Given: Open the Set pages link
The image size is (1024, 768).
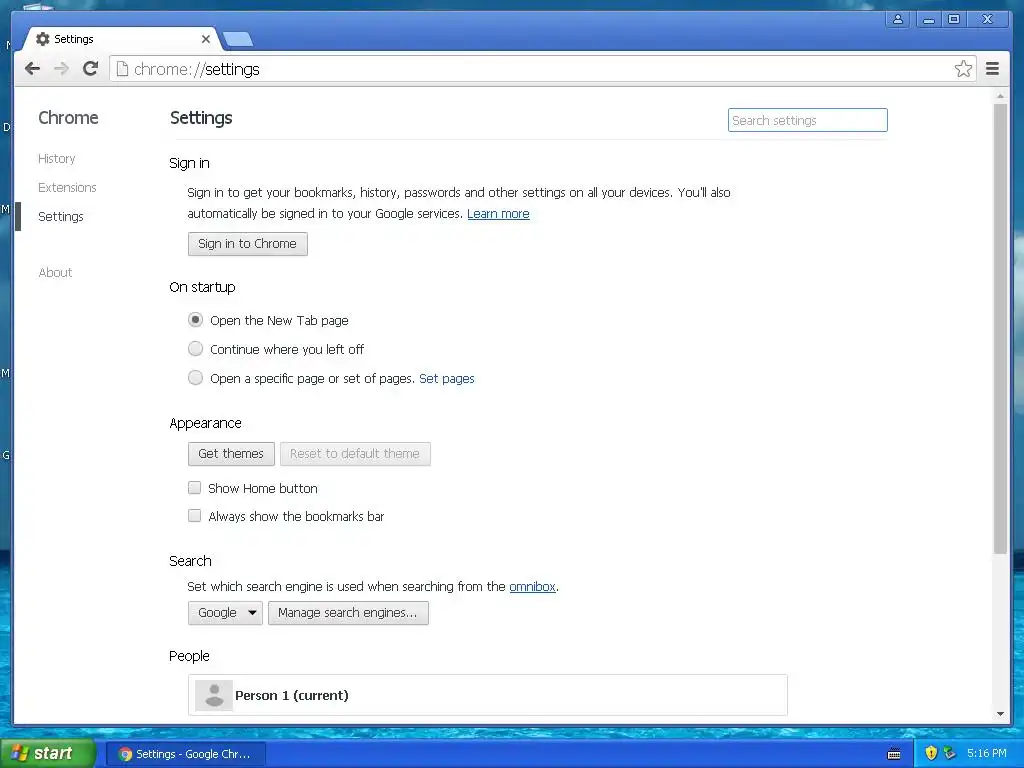Looking at the screenshot, I should coord(447,378).
